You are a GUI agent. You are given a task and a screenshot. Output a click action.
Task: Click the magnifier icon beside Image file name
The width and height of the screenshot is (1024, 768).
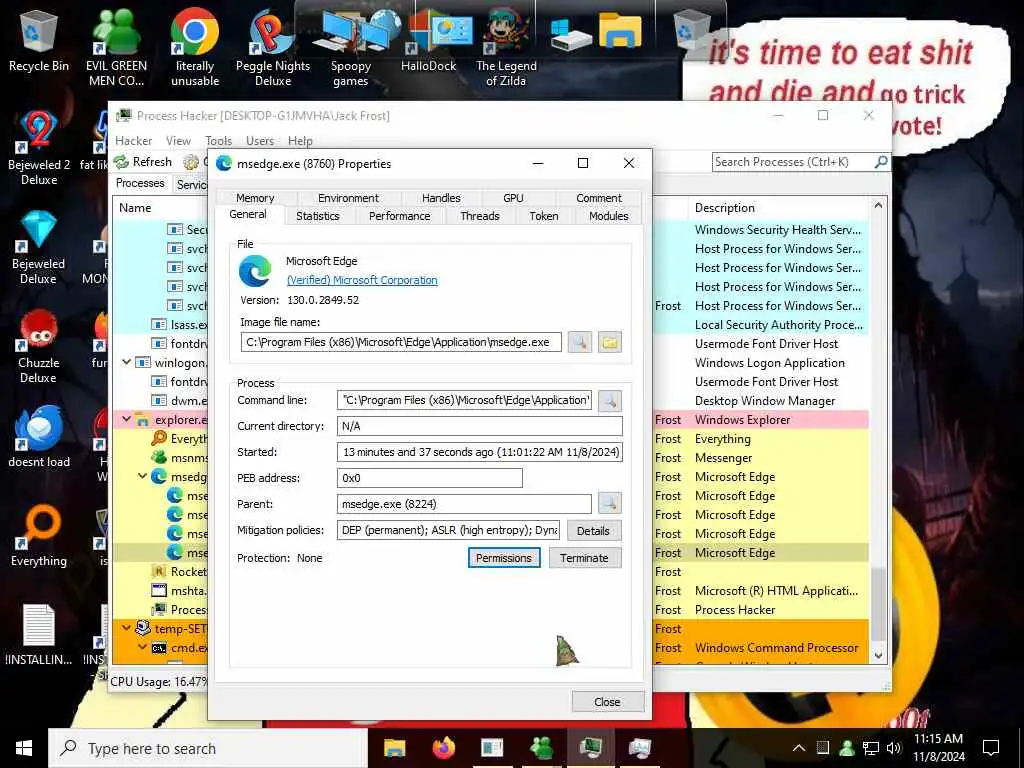point(579,342)
